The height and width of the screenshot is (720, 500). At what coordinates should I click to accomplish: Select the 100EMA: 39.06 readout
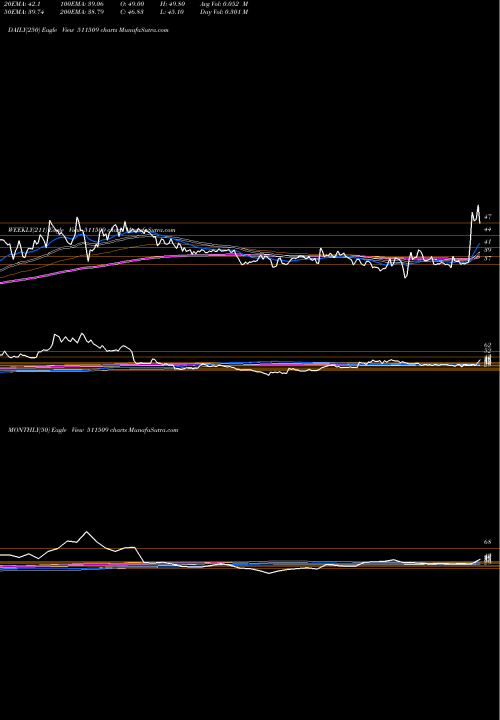click(84, 4)
